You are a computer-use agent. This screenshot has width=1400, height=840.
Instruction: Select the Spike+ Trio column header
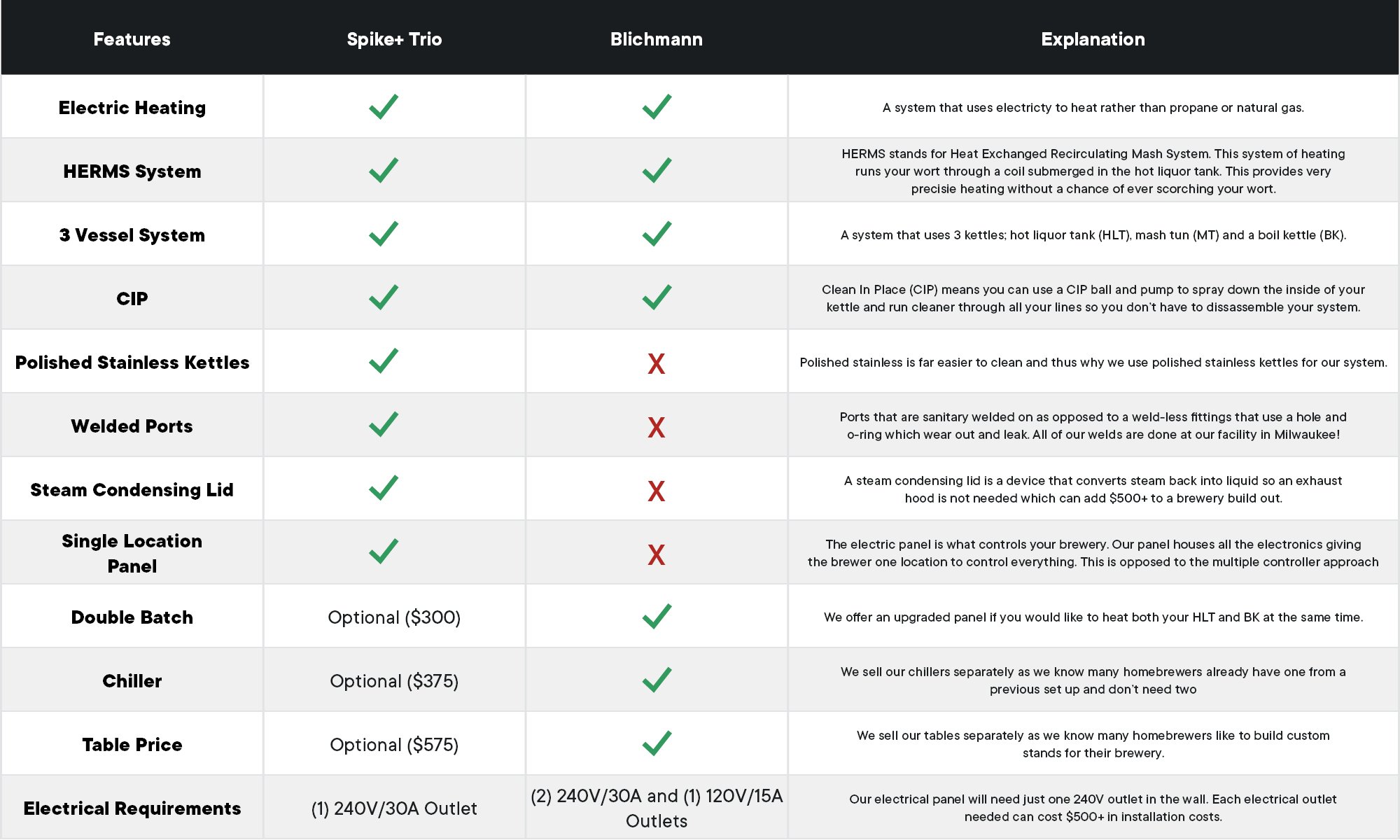pos(394,39)
